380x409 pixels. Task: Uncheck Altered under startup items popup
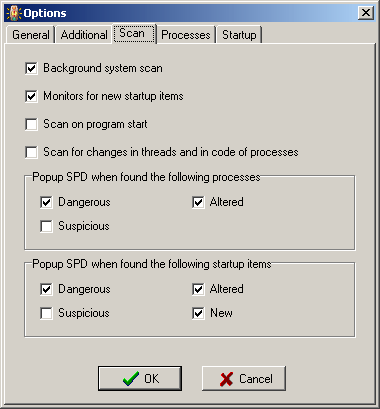coord(198,289)
